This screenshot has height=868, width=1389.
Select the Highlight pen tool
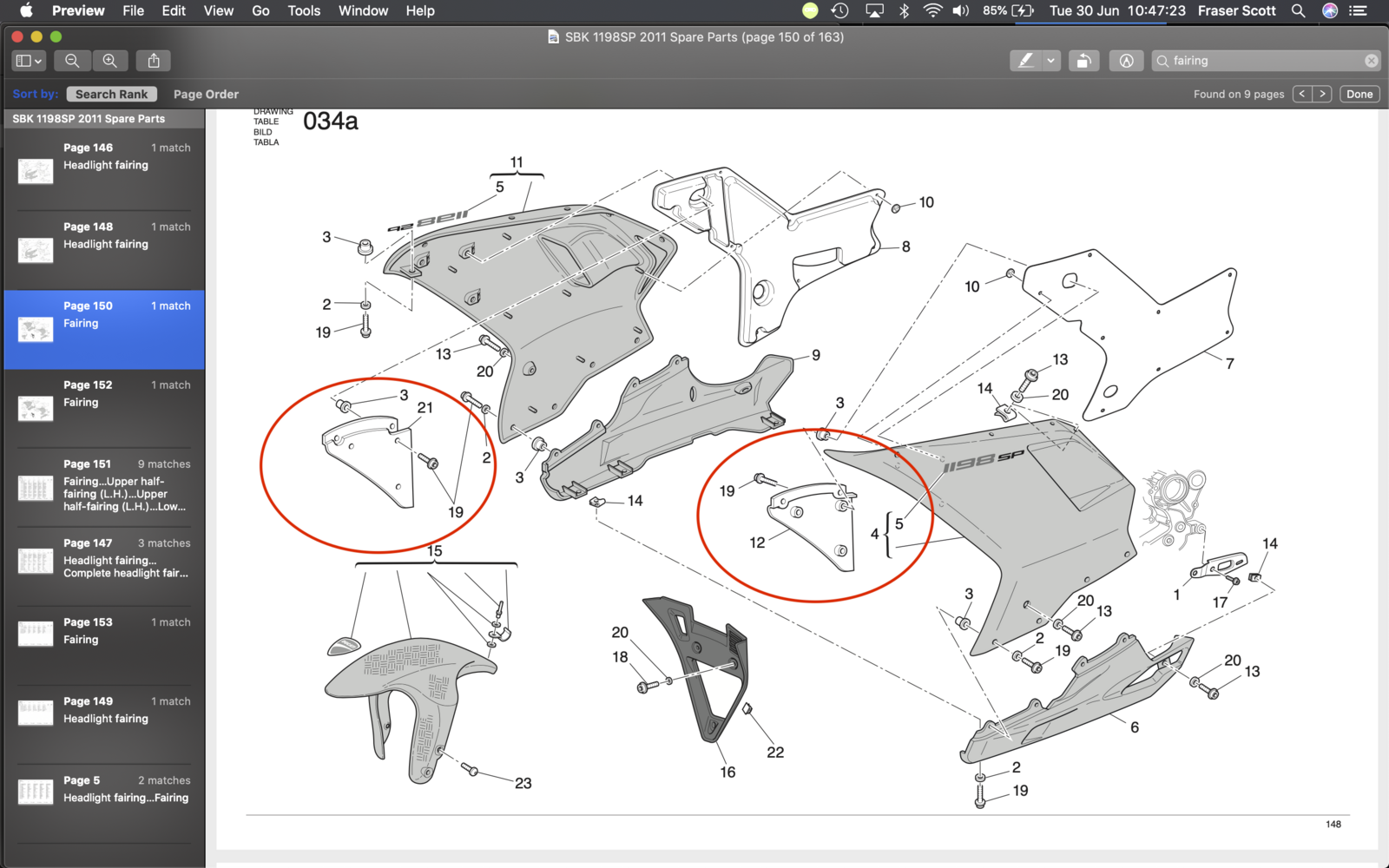1026,61
